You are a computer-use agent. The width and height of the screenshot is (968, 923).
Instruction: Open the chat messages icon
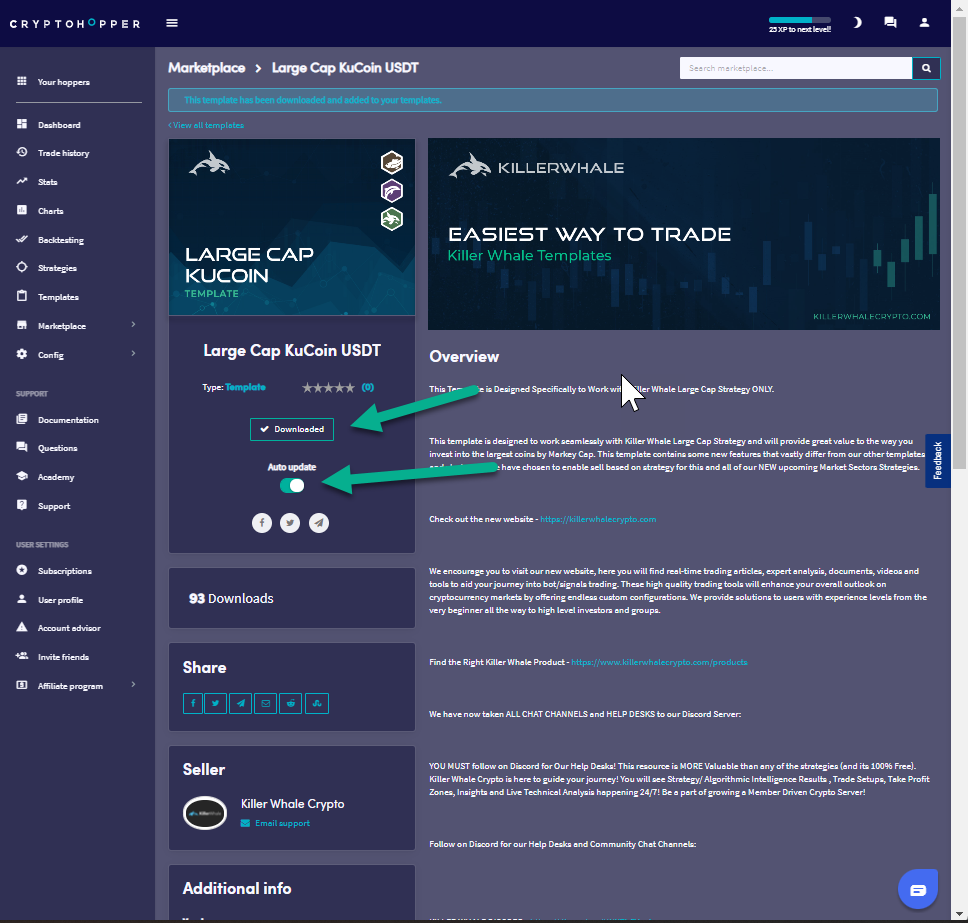click(x=890, y=22)
